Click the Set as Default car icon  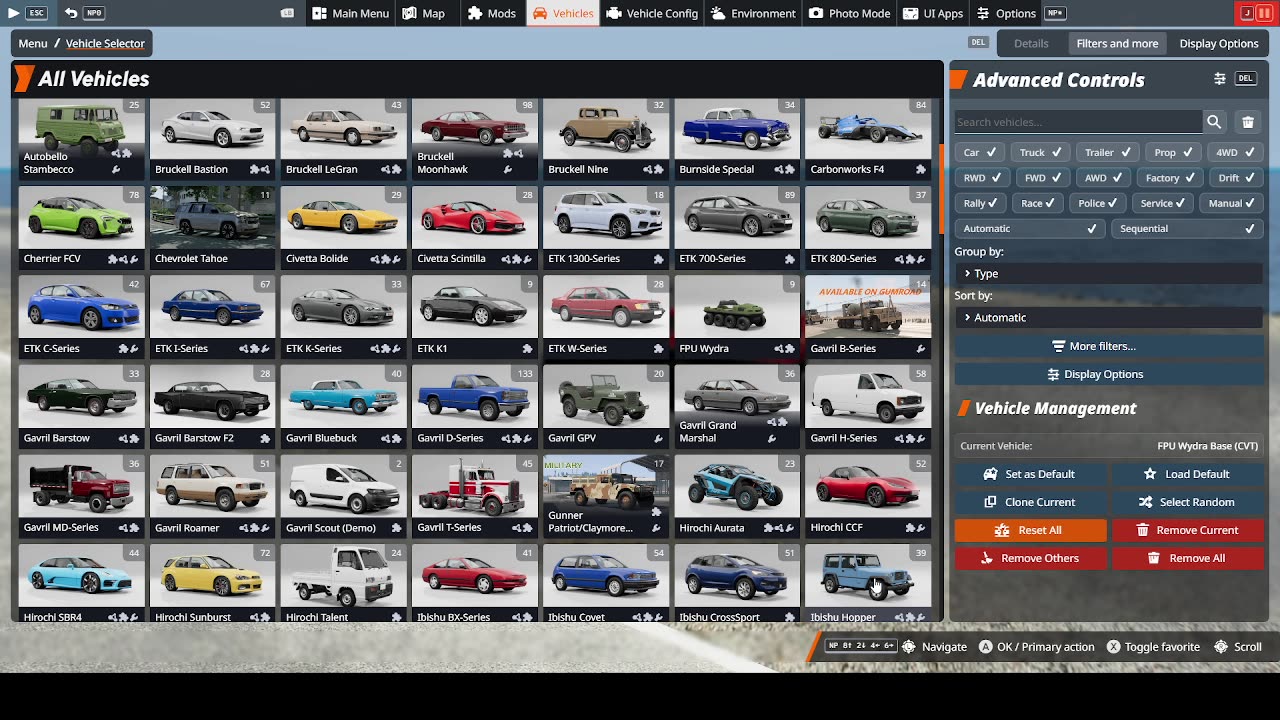990,474
